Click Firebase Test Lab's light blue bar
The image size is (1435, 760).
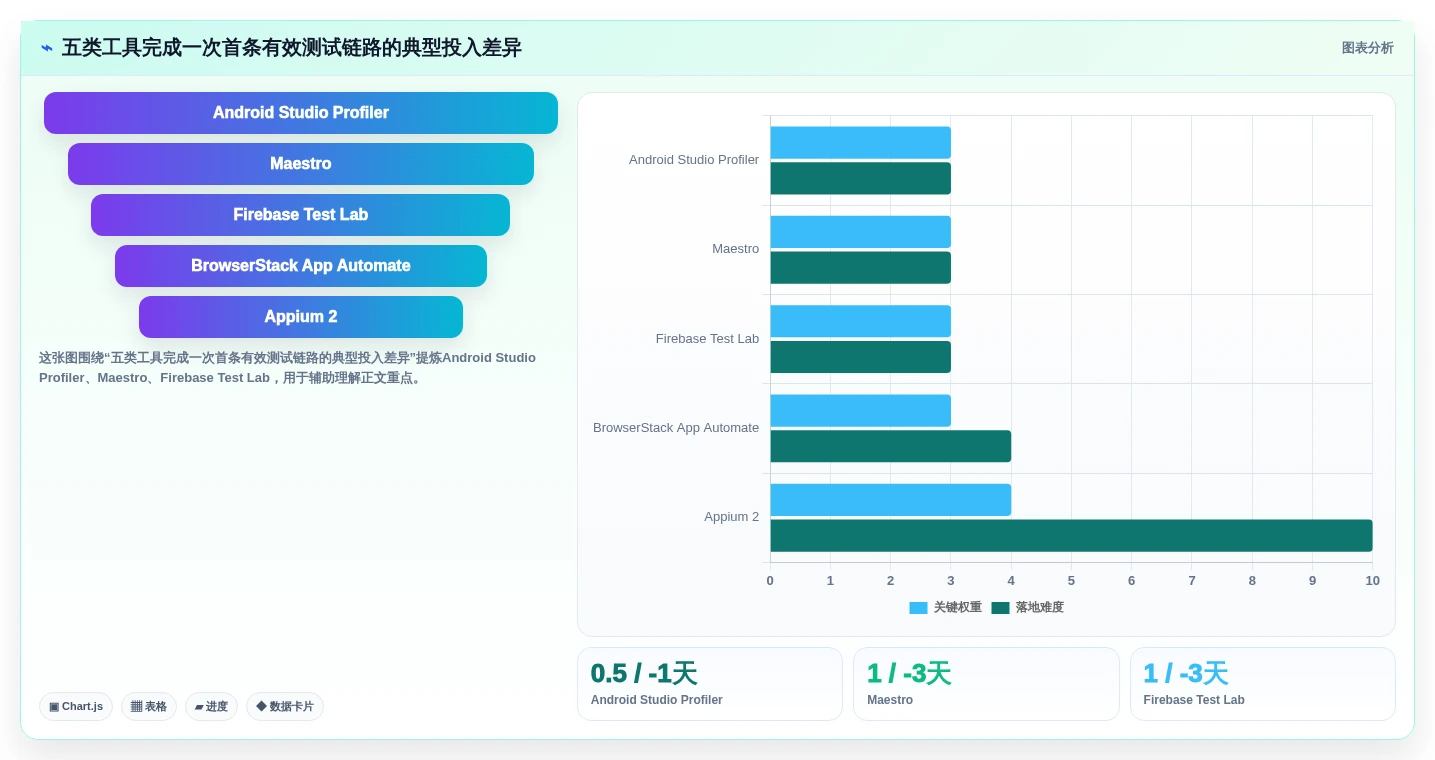860,321
